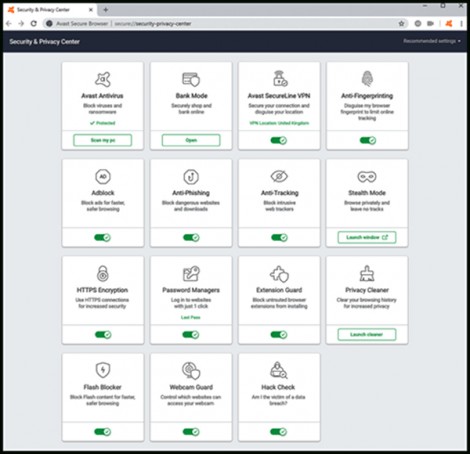The width and height of the screenshot is (470, 454).
Task: Click the Protected status text
Action: (103, 123)
